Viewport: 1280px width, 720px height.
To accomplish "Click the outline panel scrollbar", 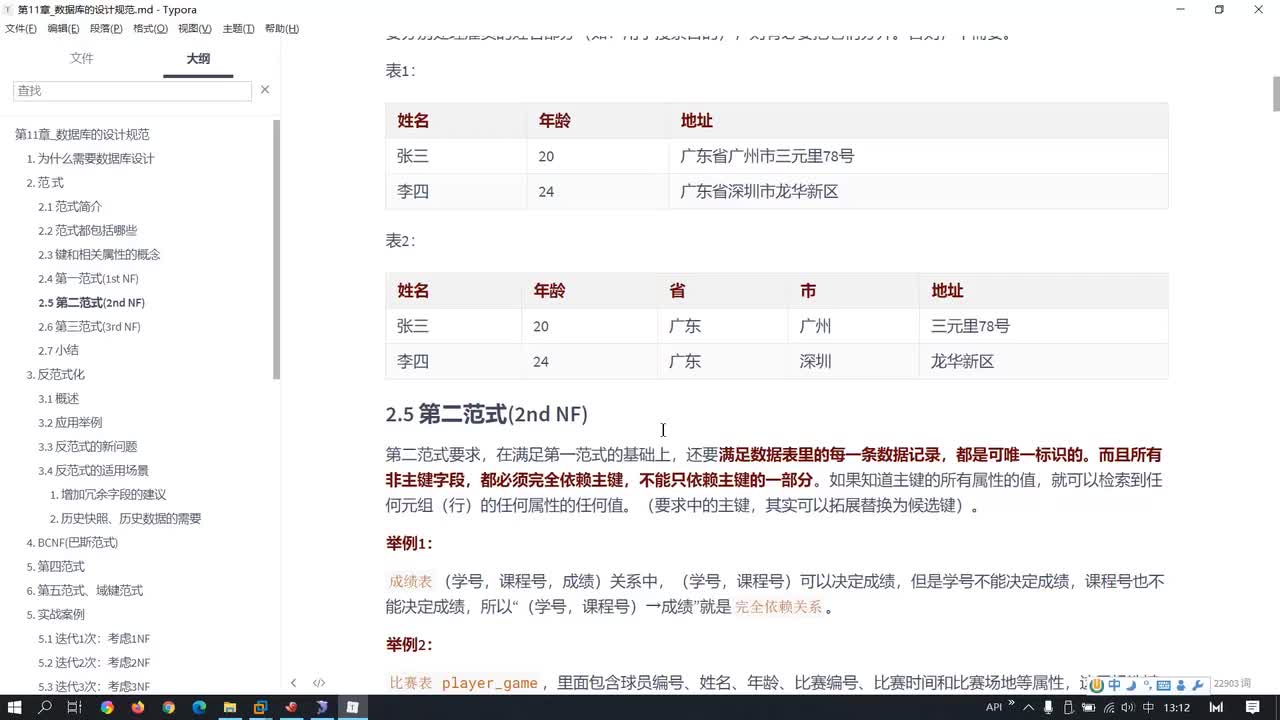I will (276, 248).
